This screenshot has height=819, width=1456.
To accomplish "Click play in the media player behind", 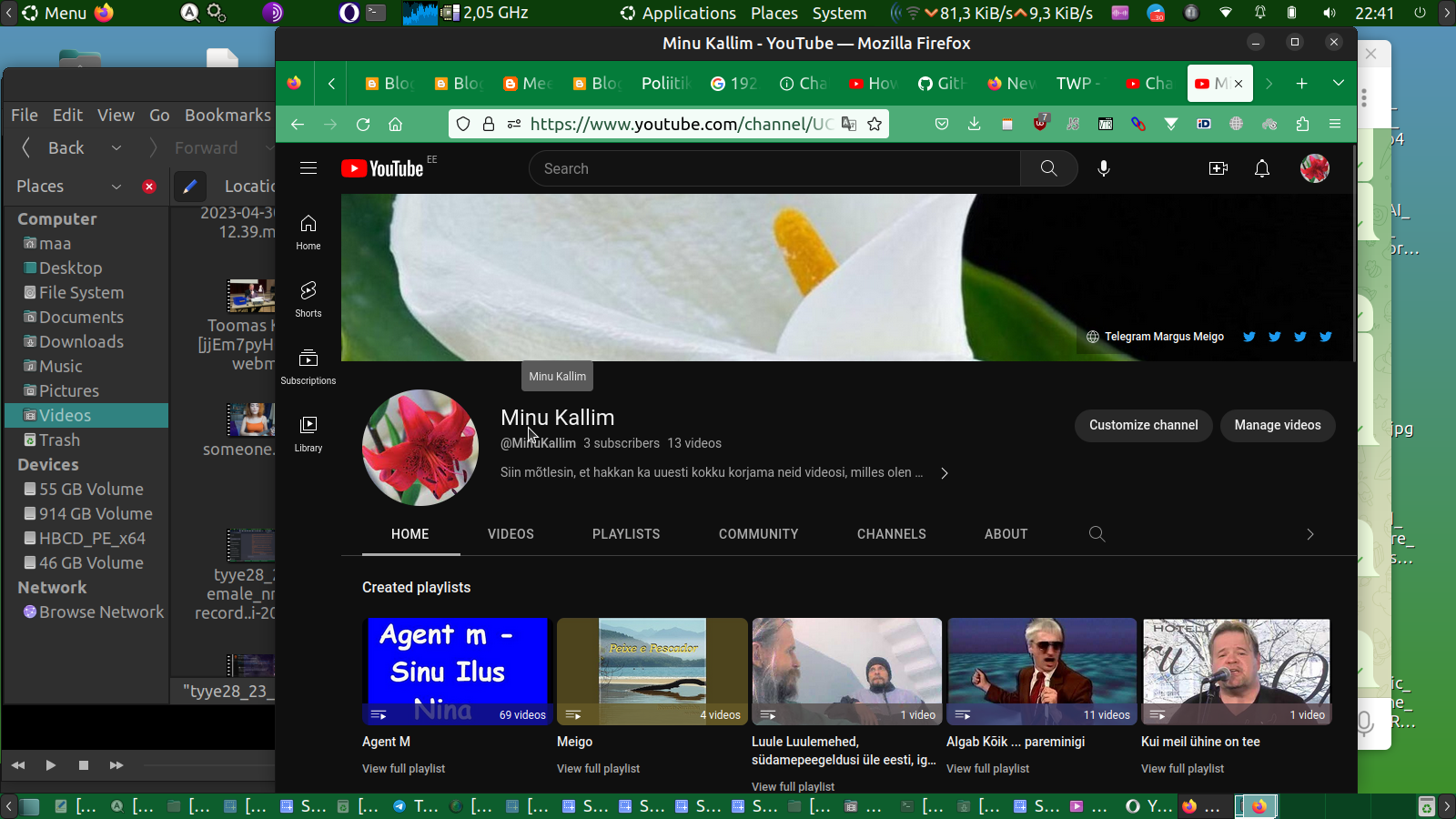I will pyautogui.click(x=51, y=765).
